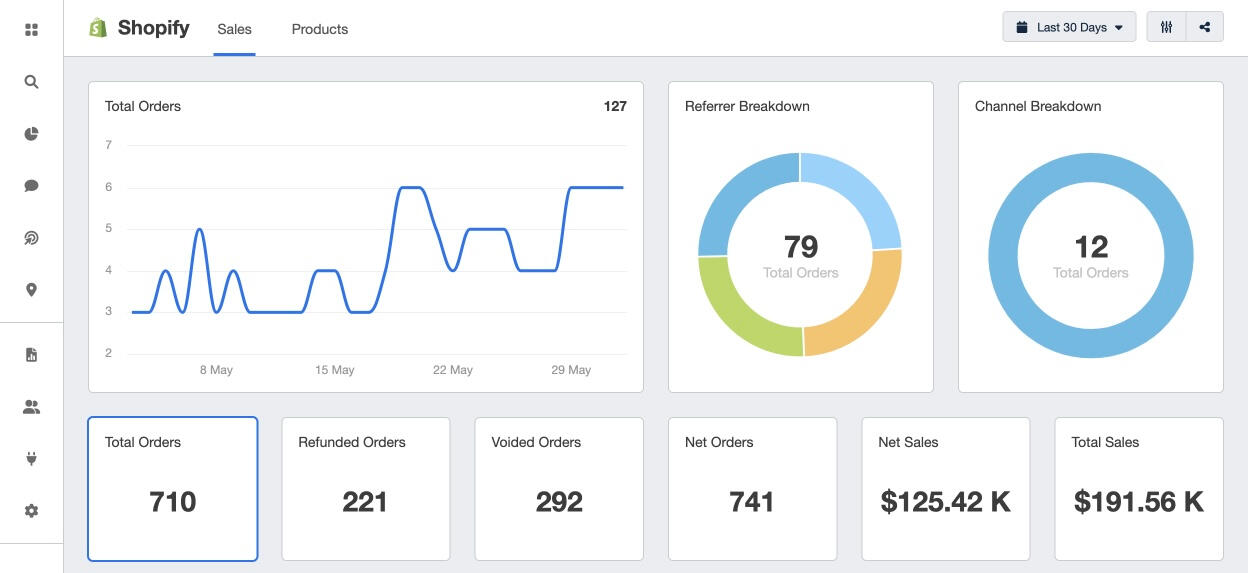
Task: Switch to the Products tab
Action: click(x=320, y=29)
